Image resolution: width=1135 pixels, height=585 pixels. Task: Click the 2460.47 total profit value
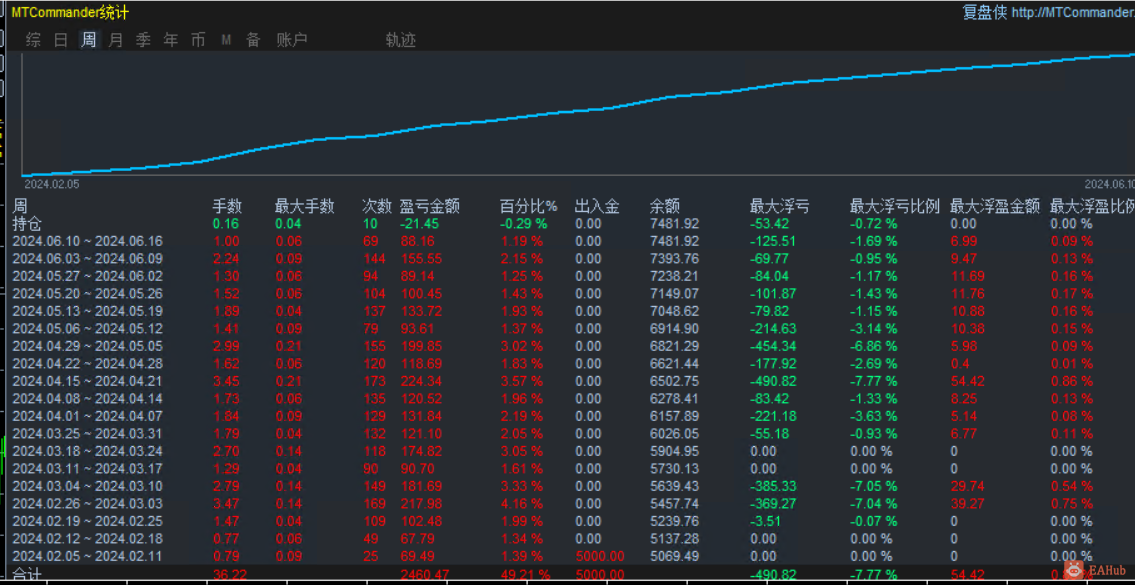425,575
